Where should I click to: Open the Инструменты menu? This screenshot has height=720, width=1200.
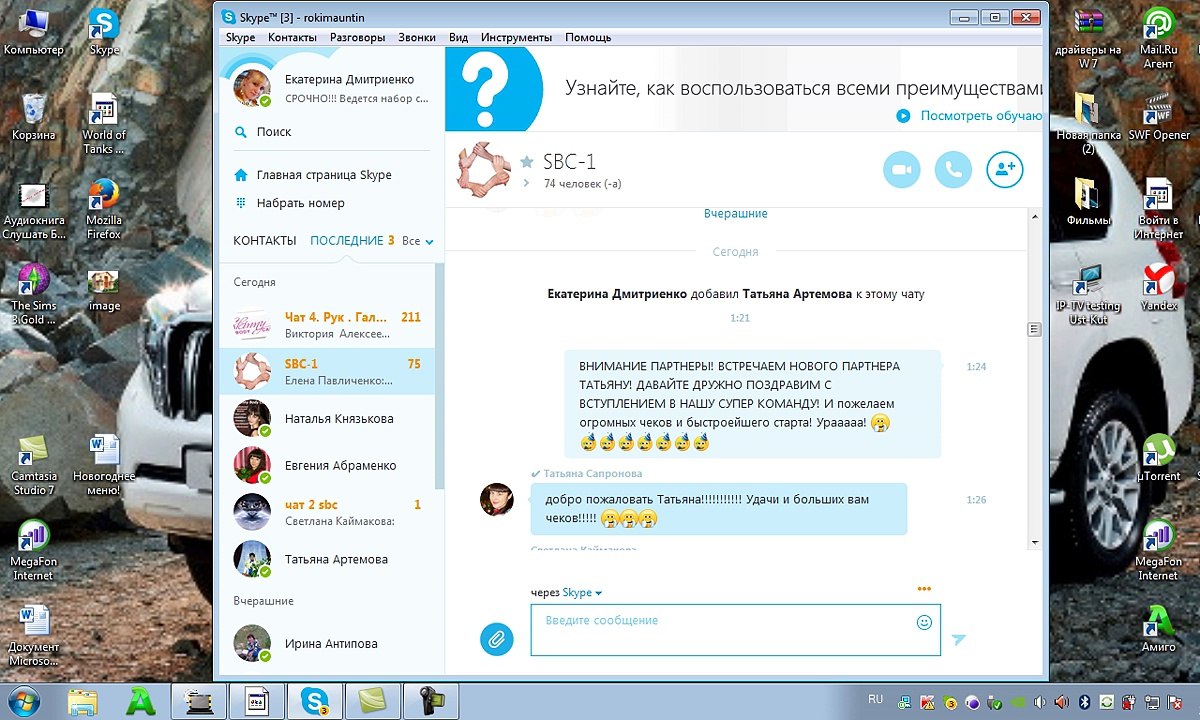(516, 38)
